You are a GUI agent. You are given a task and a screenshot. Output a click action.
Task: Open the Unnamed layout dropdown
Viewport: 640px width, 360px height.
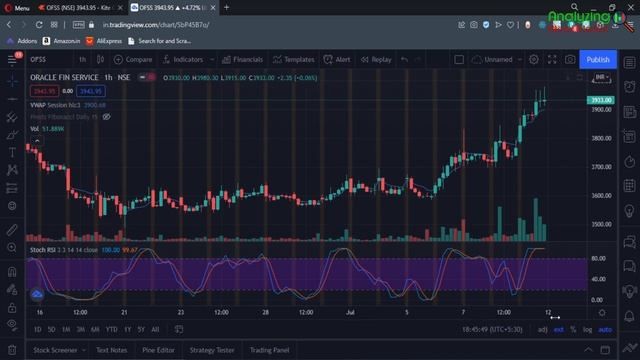[496, 60]
